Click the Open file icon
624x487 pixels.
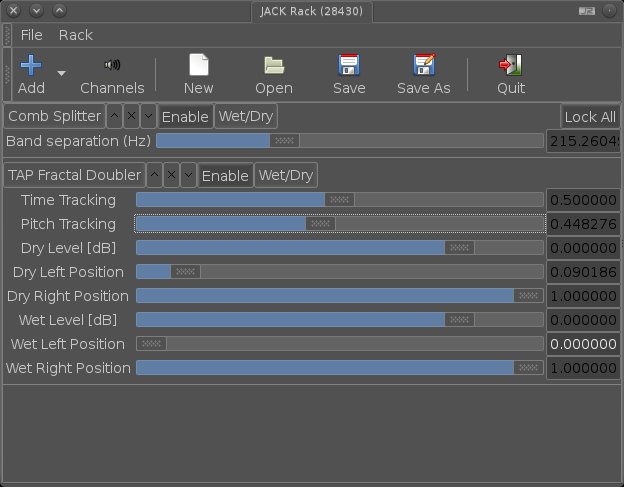pyautogui.click(x=273, y=67)
